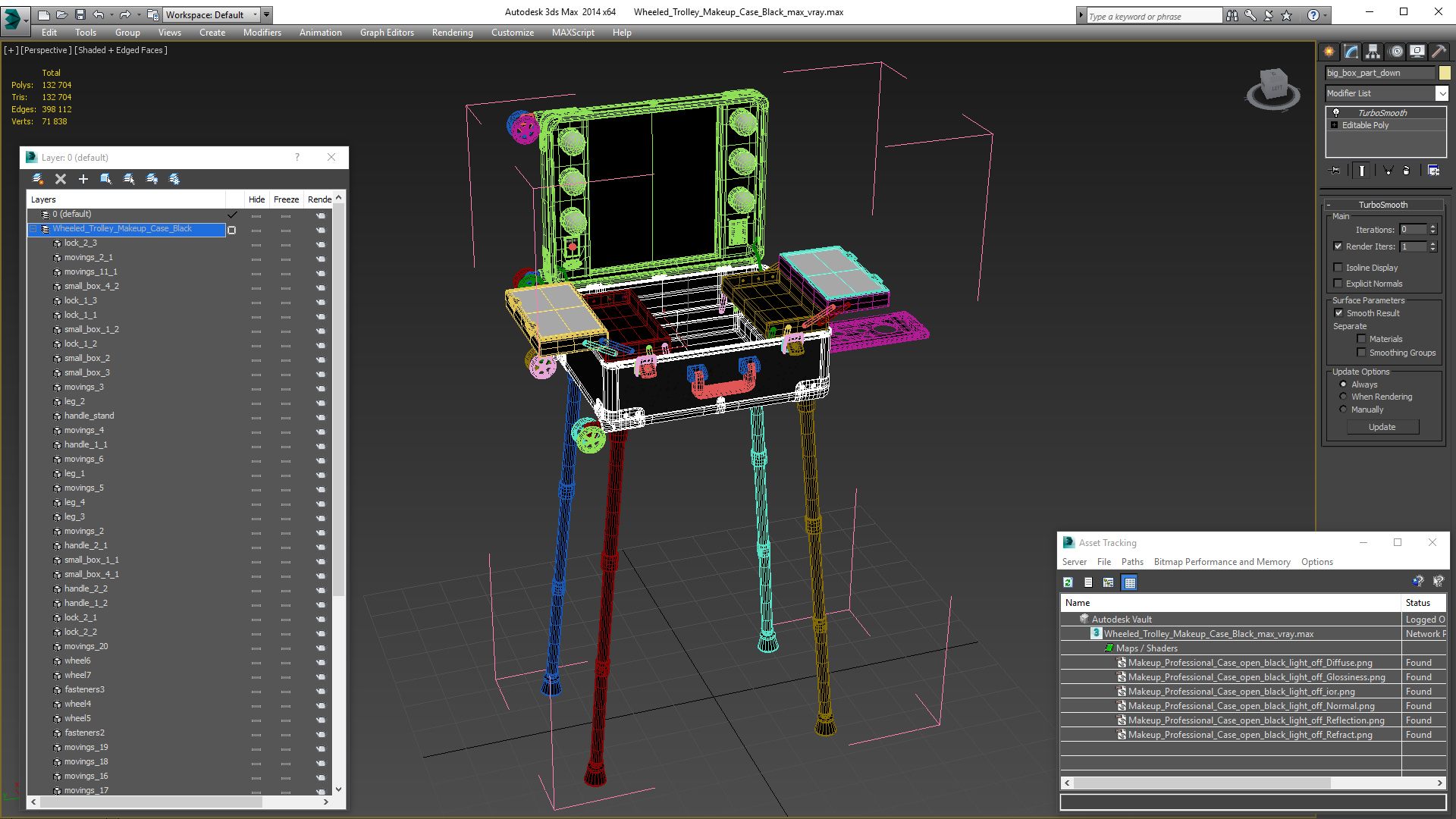Image resolution: width=1456 pixels, height=819 pixels.
Task: Open the quick access toolbar customize arrow
Action: tap(267, 14)
